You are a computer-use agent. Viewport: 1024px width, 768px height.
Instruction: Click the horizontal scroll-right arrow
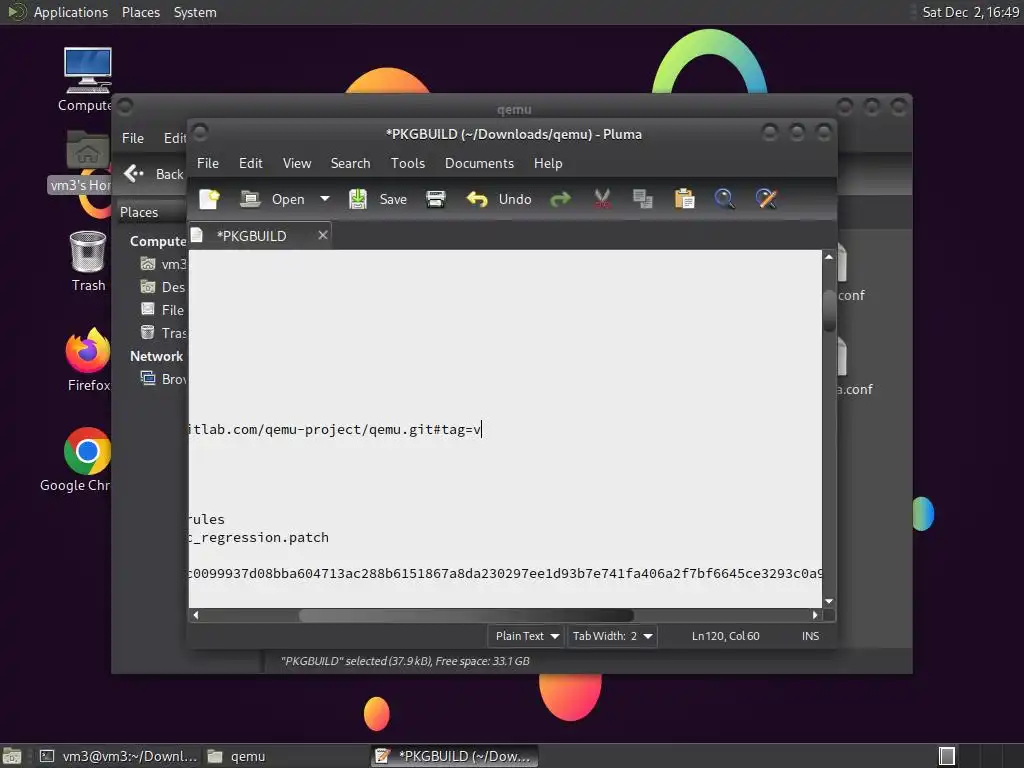pyautogui.click(x=815, y=615)
